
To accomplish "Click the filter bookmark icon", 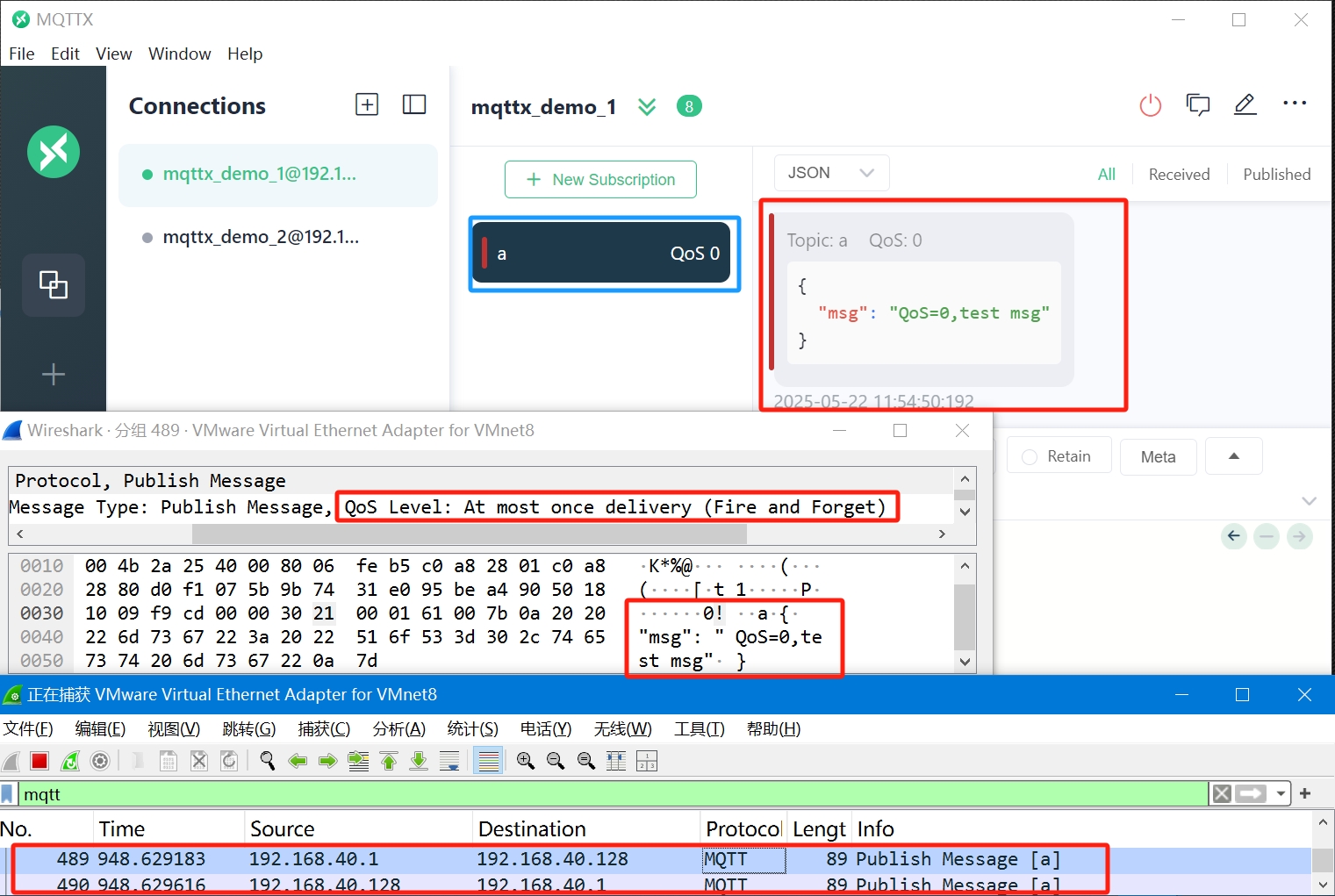I will [x=8, y=794].
